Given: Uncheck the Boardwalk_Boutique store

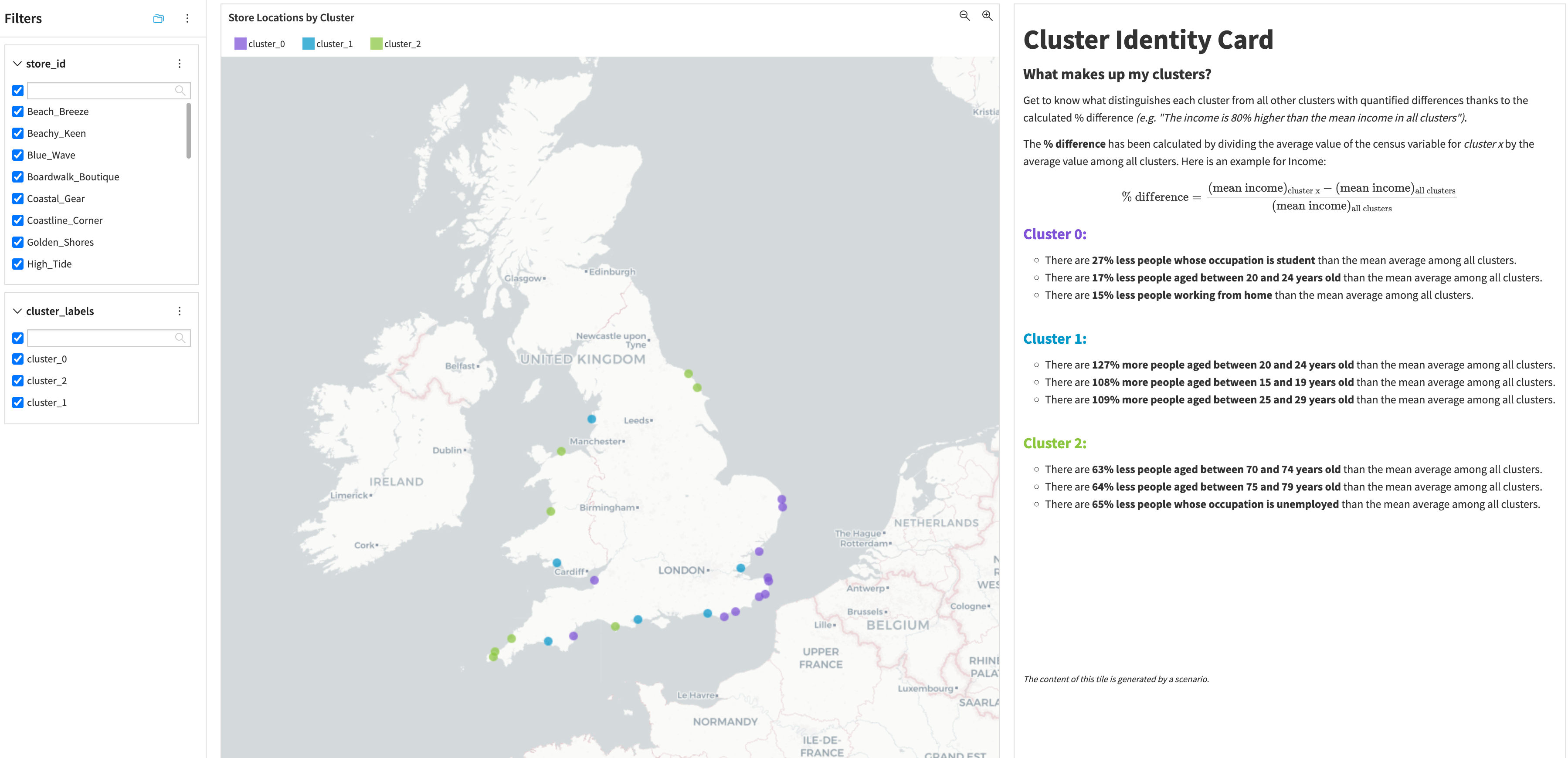Looking at the screenshot, I should pyautogui.click(x=18, y=177).
